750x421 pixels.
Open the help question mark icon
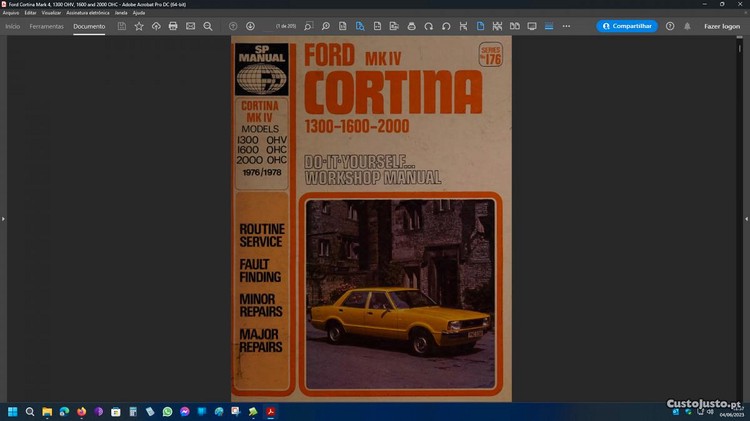click(x=670, y=26)
